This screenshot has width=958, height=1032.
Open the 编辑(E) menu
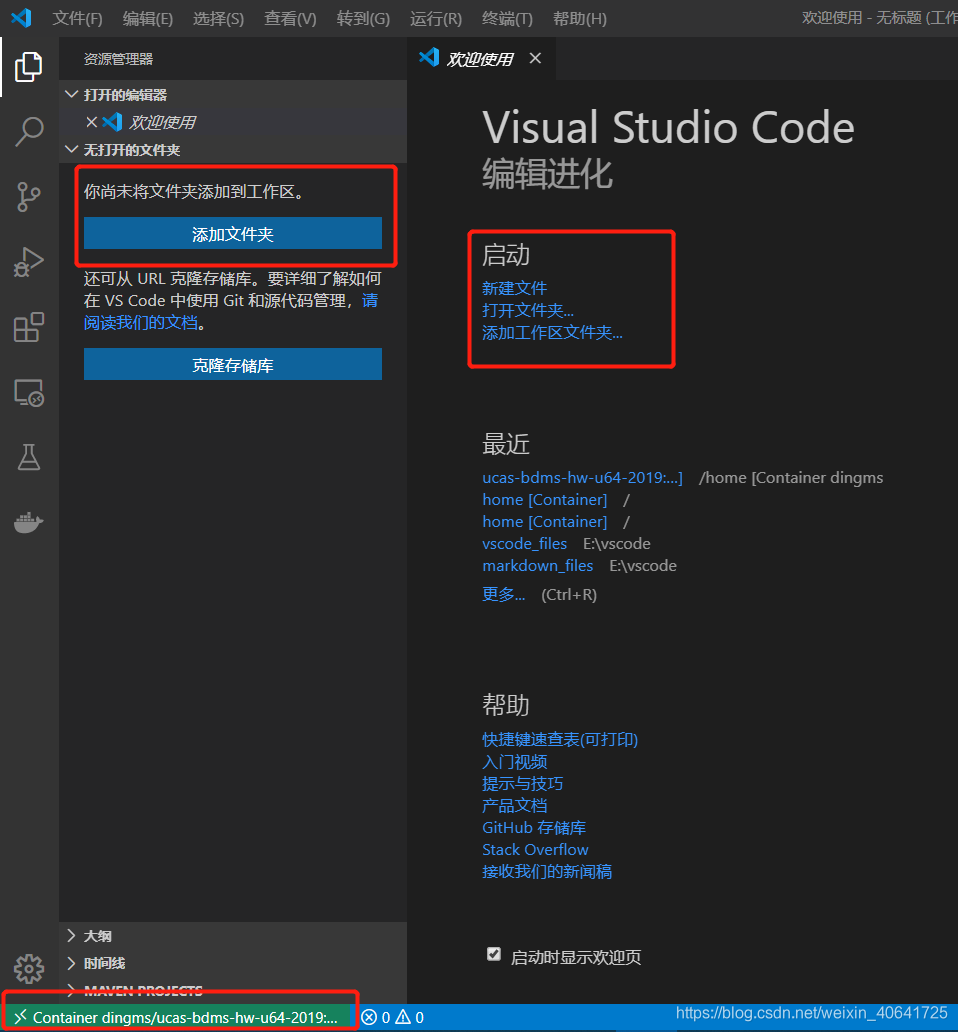[148, 18]
